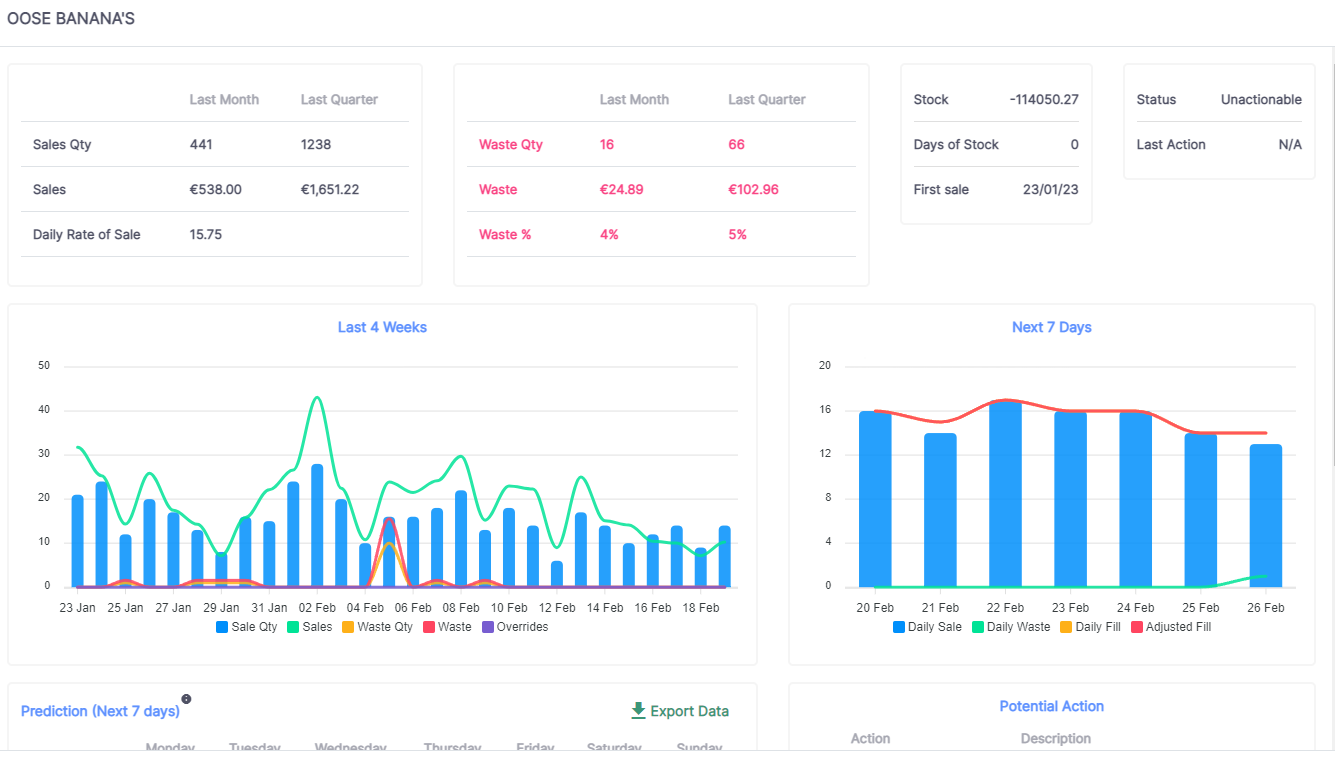Viewport: 1335px width, 761px height.
Task: Click the Last 4 Weeks chart title
Action: coord(382,327)
